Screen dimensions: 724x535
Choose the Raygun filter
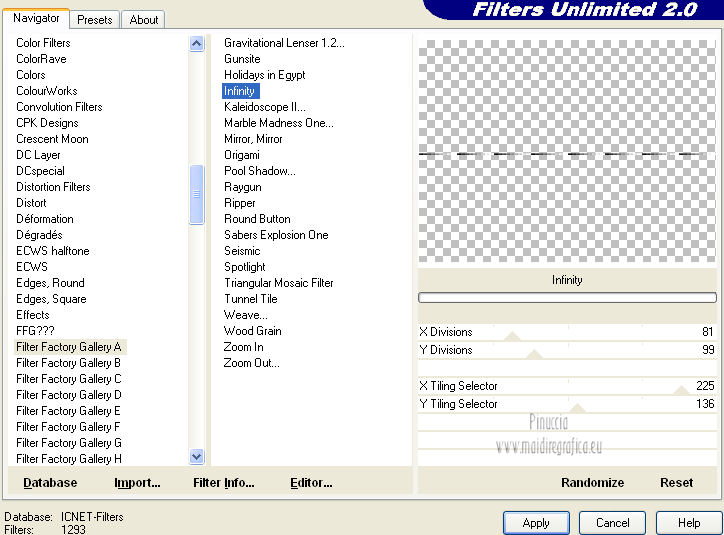pyautogui.click(x=243, y=187)
